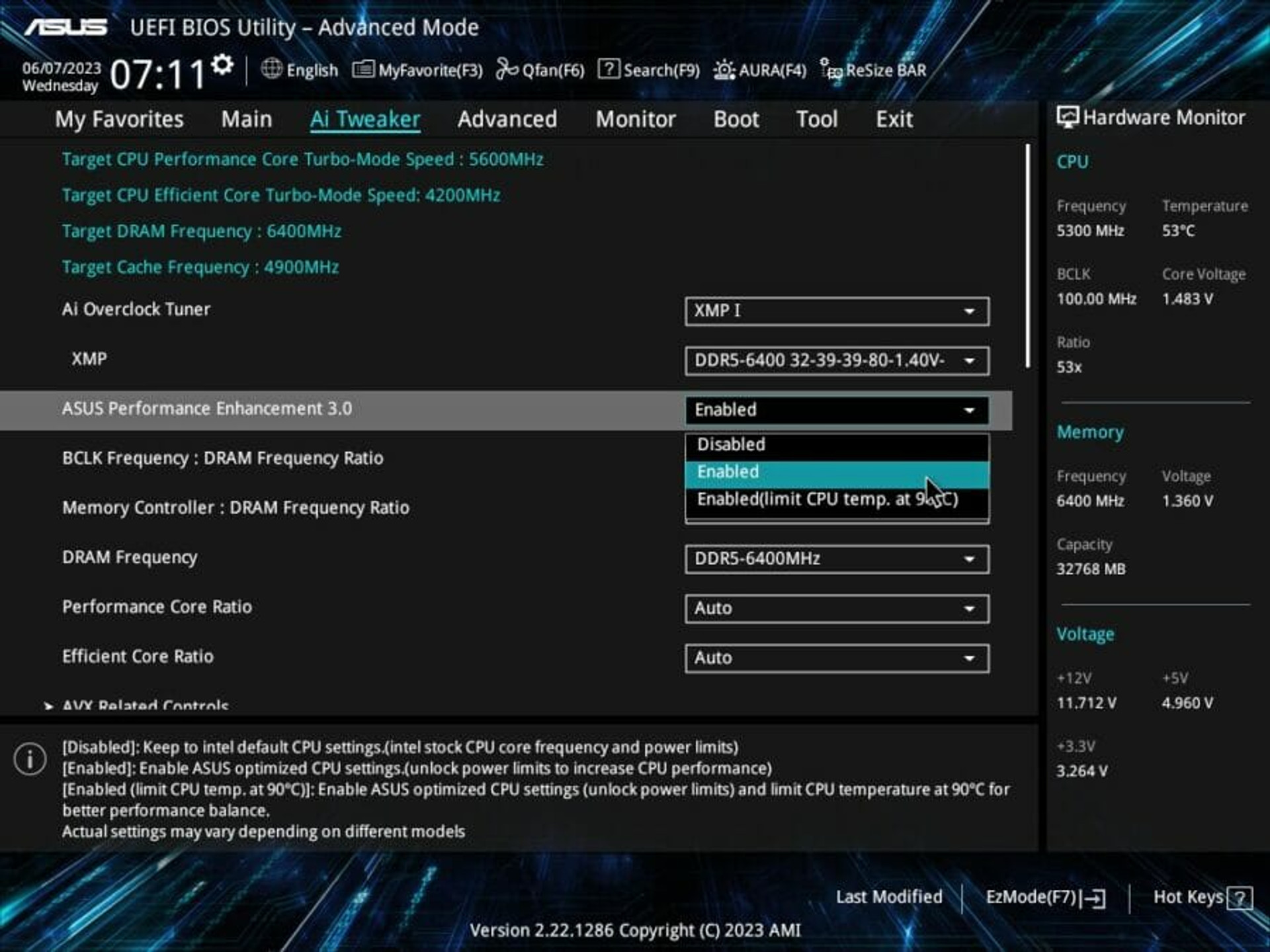This screenshot has width=1270, height=952.
Task: Open Search(F9) question icon
Action: point(609,69)
